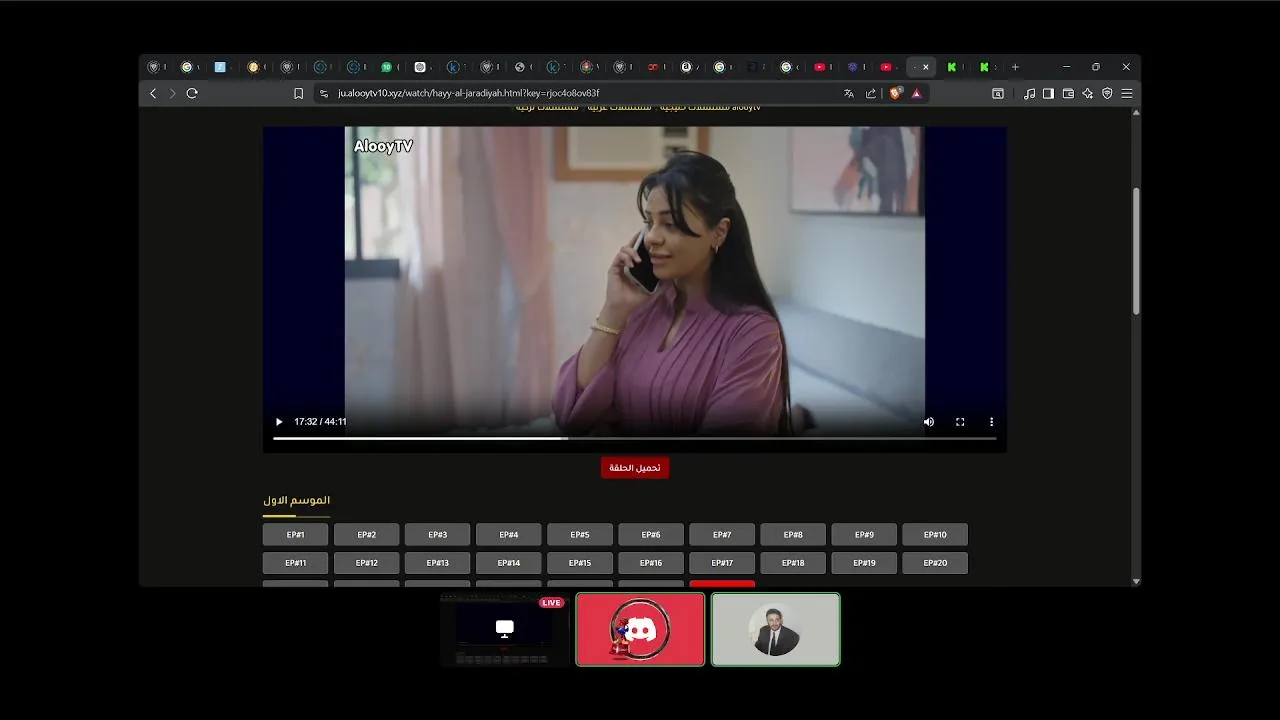Image resolution: width=1280 pixels, height=720 pixels.
Task: Switch to the last green K tab
Action: pos(987,67)
